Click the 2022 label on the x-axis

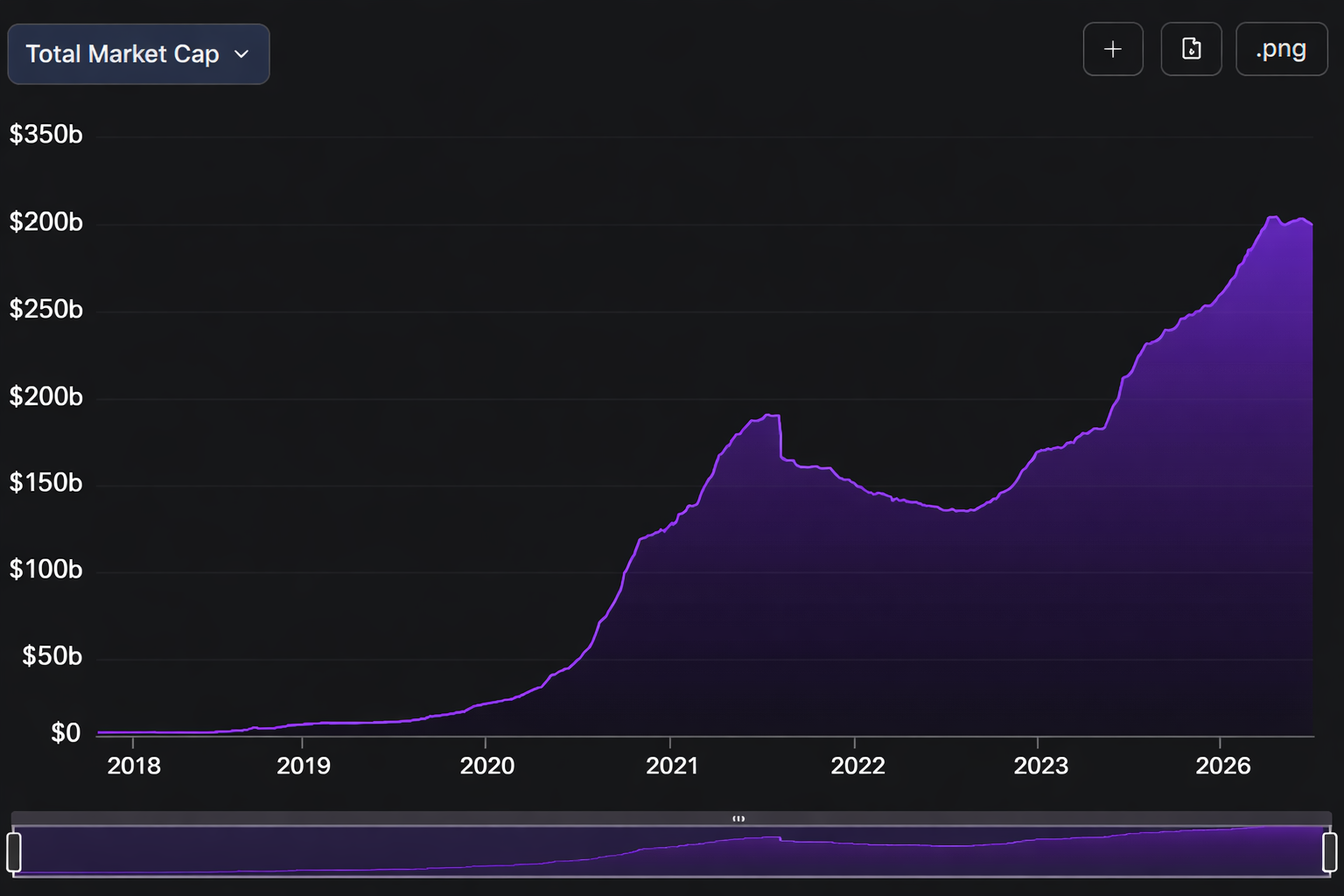click(857, 766)
